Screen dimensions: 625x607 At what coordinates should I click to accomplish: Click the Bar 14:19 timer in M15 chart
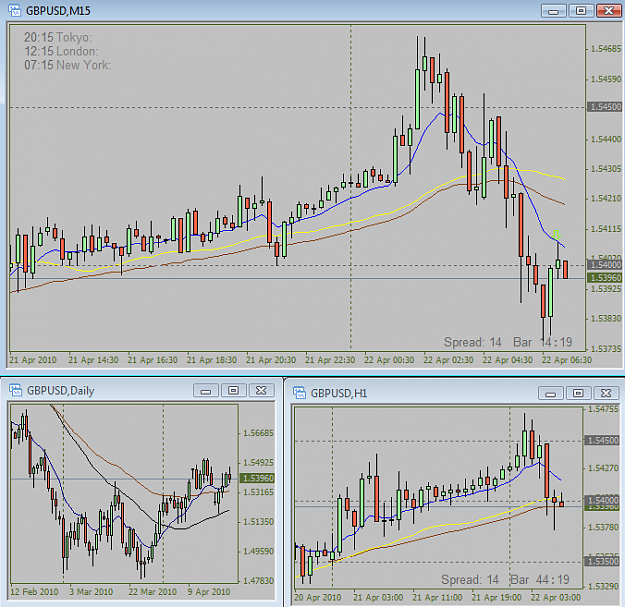click(x=542, y=342)
